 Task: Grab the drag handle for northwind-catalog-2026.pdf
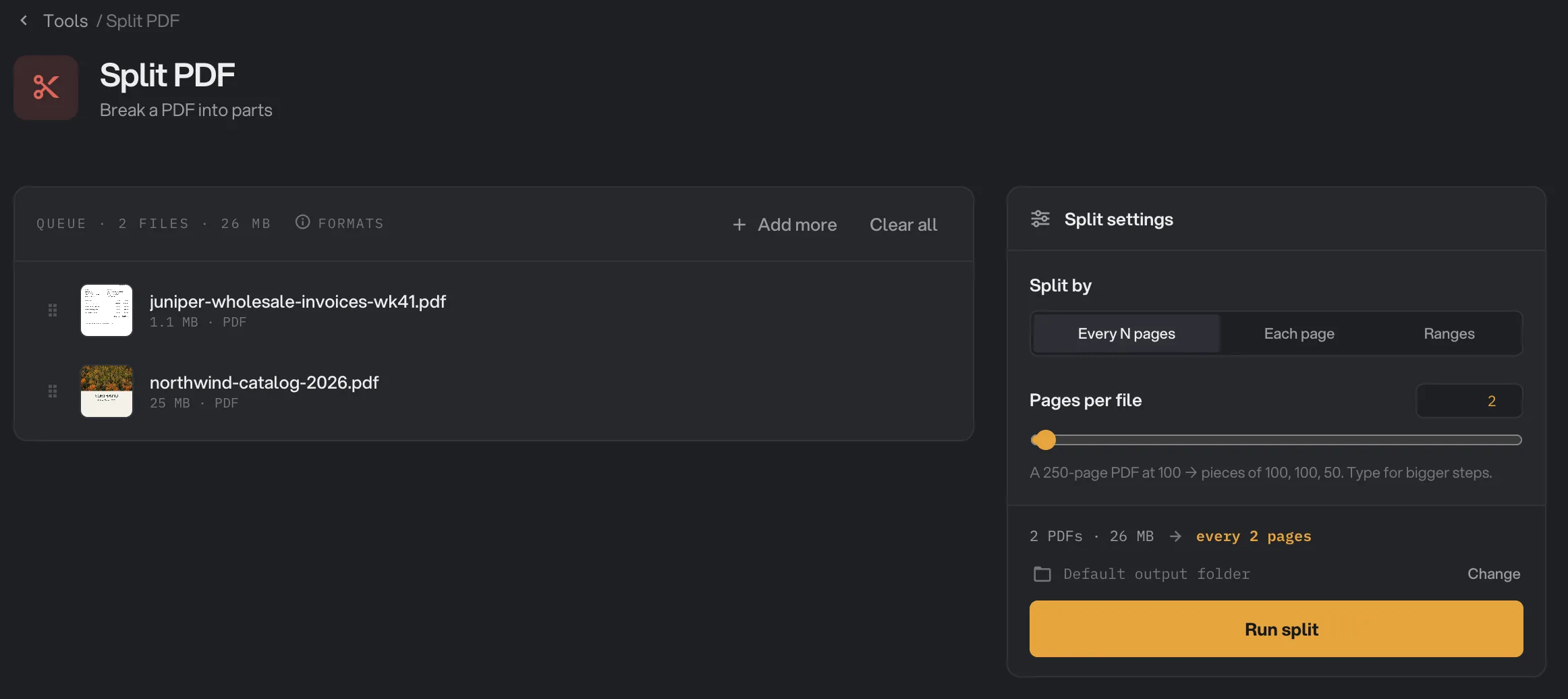click(x=53, y=391)
